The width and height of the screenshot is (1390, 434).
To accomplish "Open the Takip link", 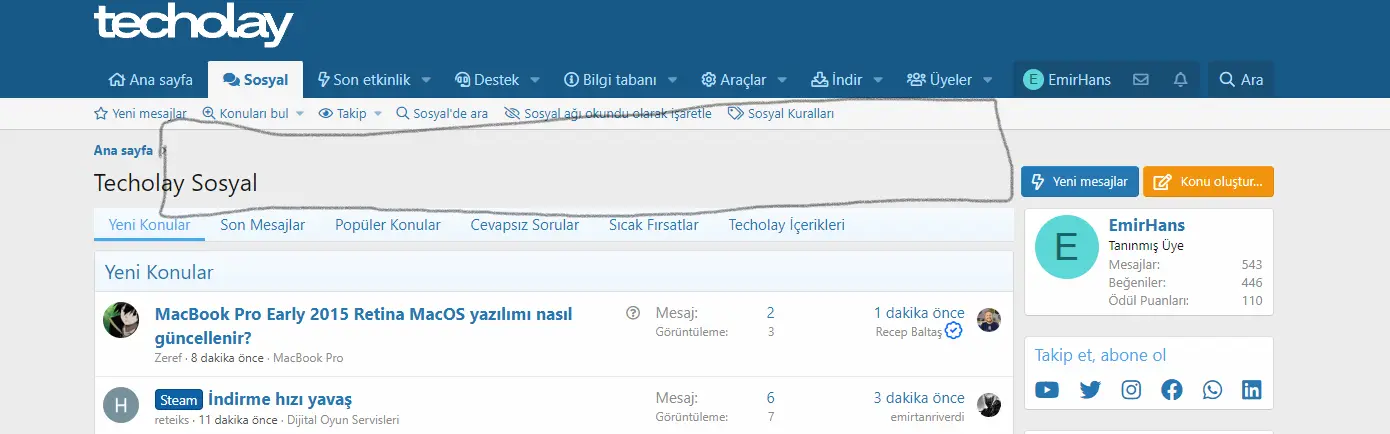I will (x=343, y=113).
